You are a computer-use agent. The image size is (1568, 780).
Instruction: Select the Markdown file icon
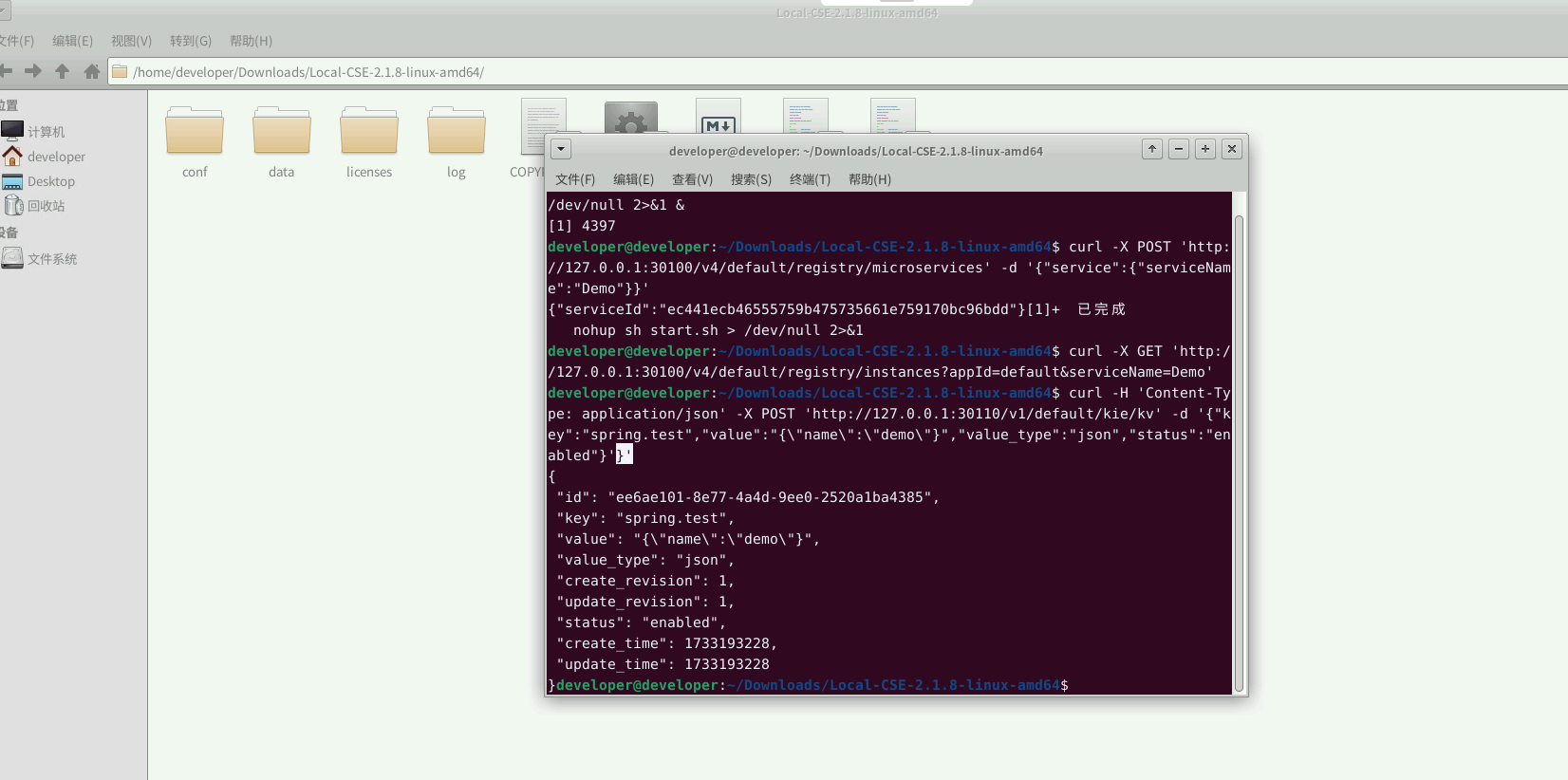point(719,116)
